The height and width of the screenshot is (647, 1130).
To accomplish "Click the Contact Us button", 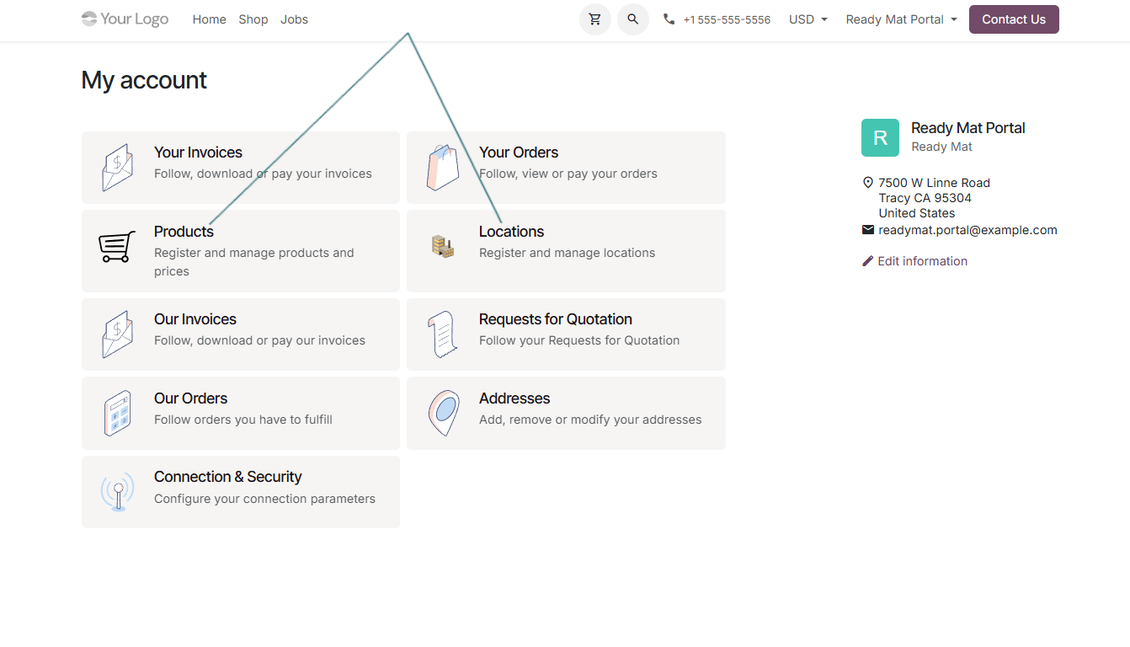I will [x=1013, y=19].
